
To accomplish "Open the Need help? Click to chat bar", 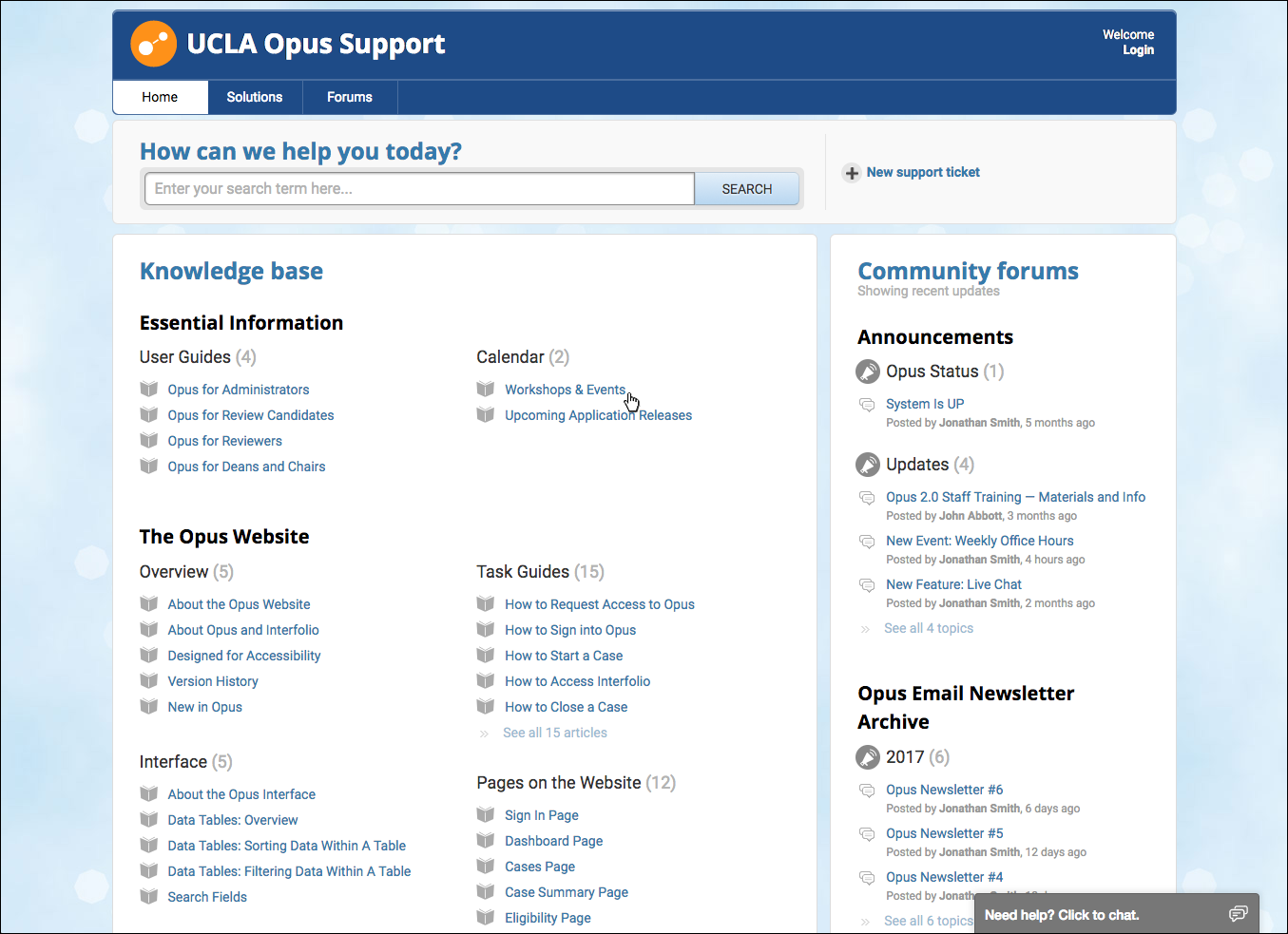I will point(1117,914).
